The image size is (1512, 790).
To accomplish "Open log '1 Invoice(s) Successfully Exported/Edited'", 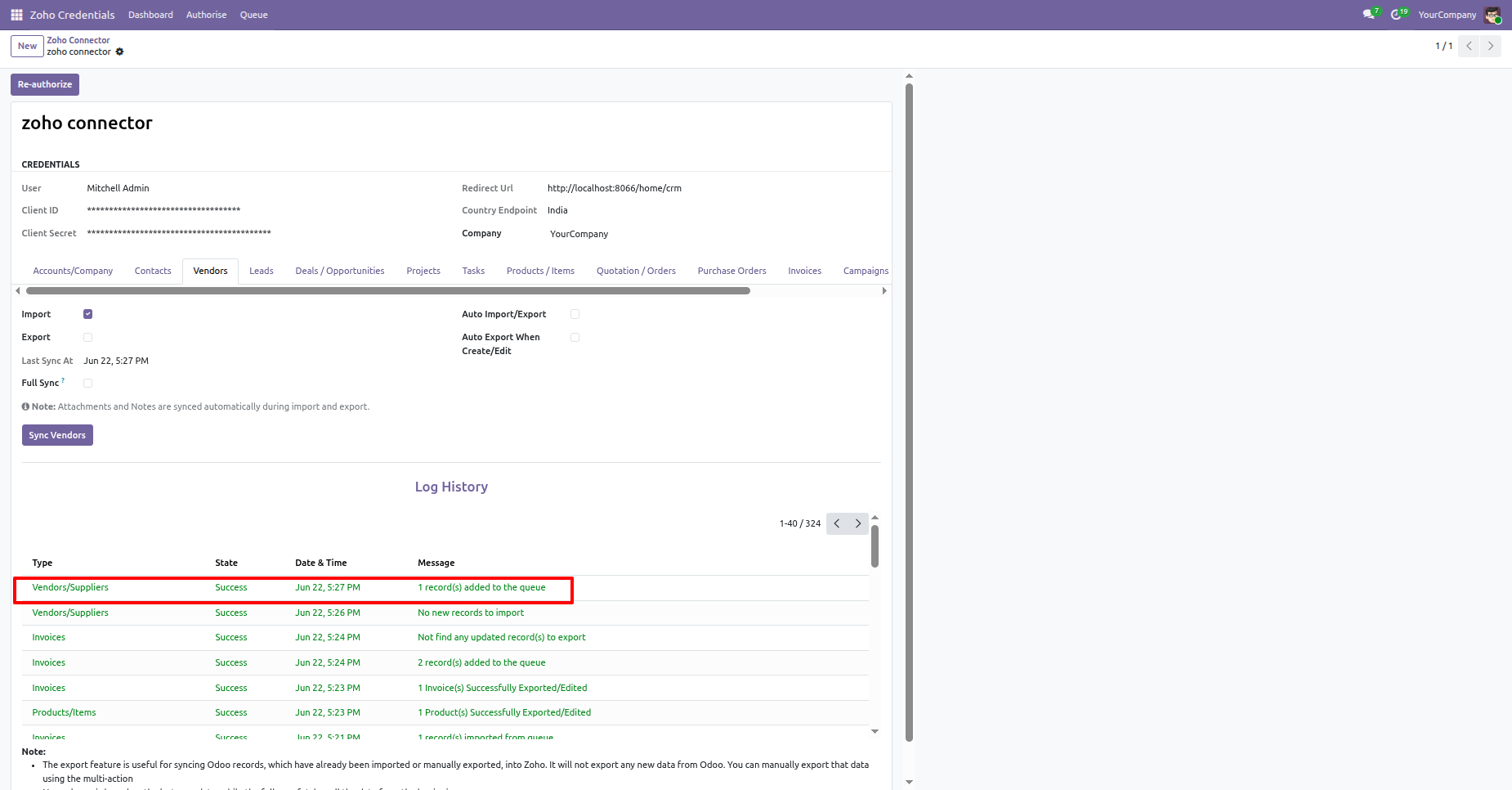I will tap(445, 688).
